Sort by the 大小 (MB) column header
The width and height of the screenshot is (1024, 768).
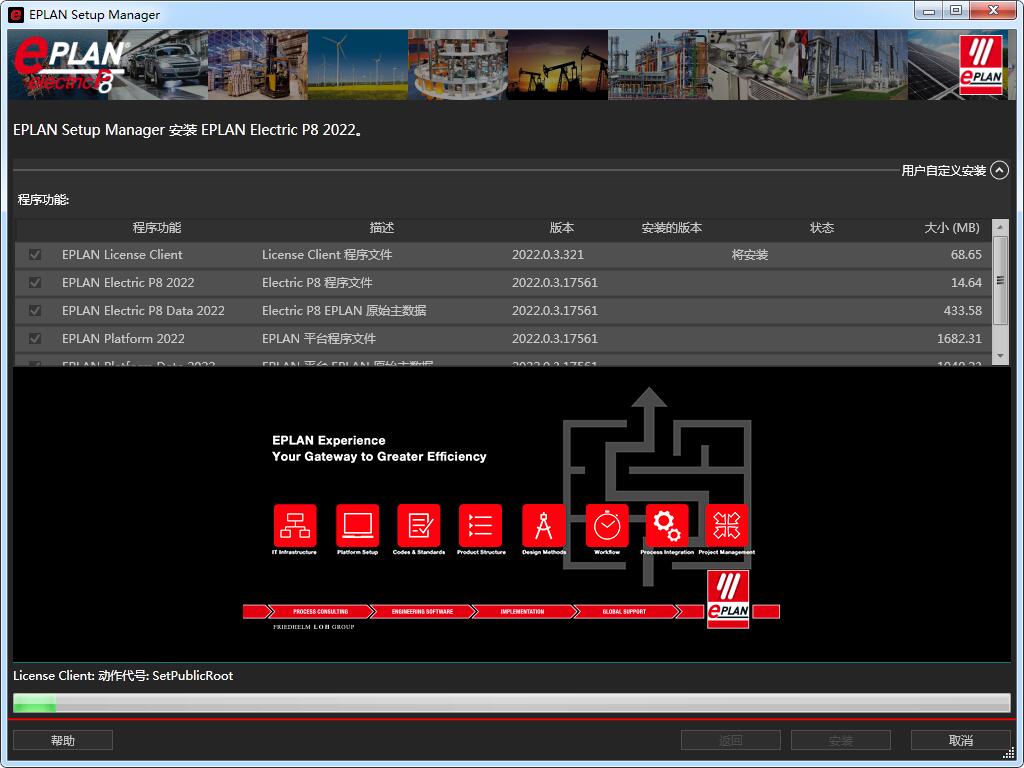pos(951,228)
